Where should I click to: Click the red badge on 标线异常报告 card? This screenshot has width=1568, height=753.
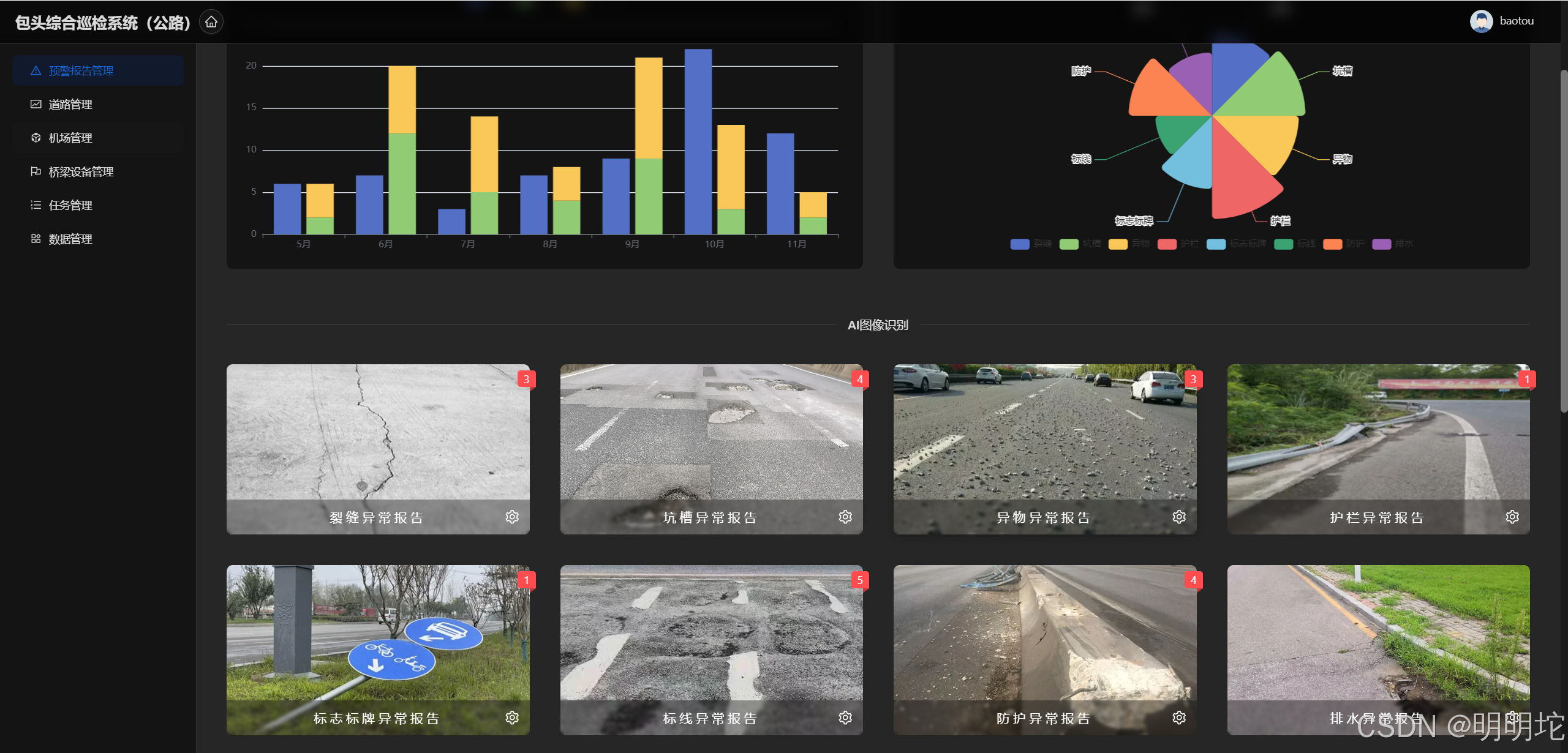tap(859, 580)
